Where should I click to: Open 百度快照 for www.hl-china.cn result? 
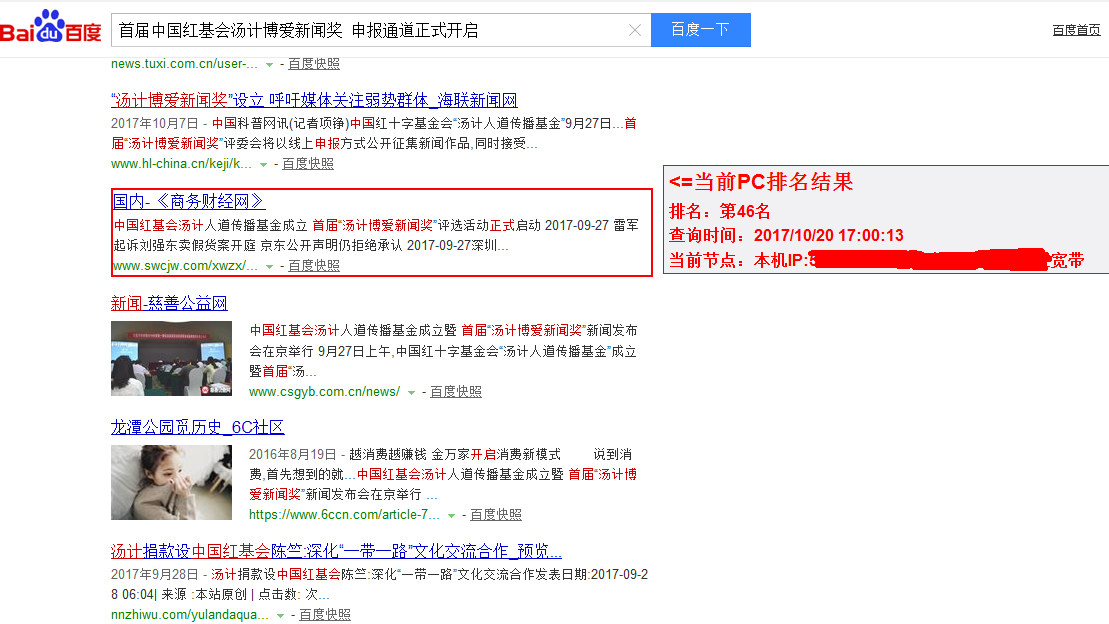point(308,163)
